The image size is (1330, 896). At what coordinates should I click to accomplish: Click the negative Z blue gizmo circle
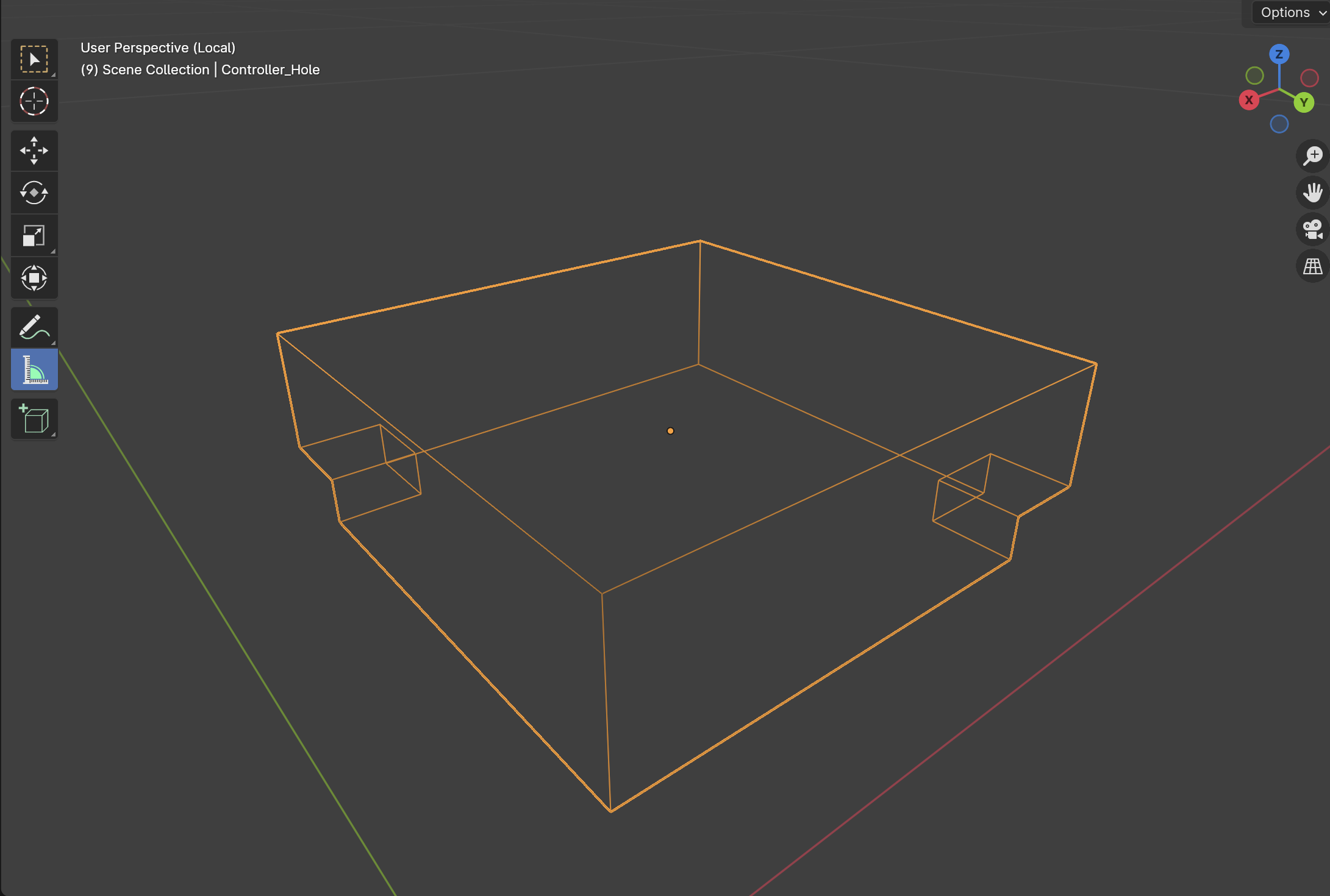pyautogui.click(x=1279, y=124)
